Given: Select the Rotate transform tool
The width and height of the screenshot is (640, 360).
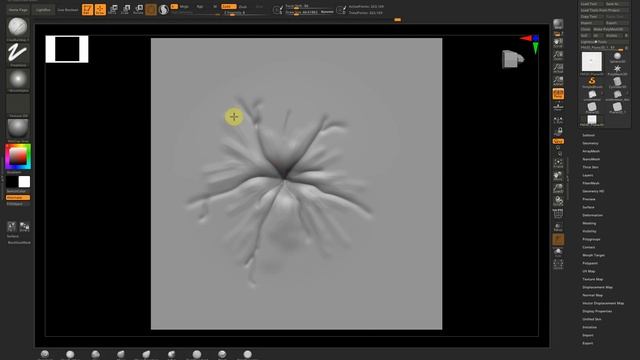Looking at the screenshot, I should coord(138,9).
